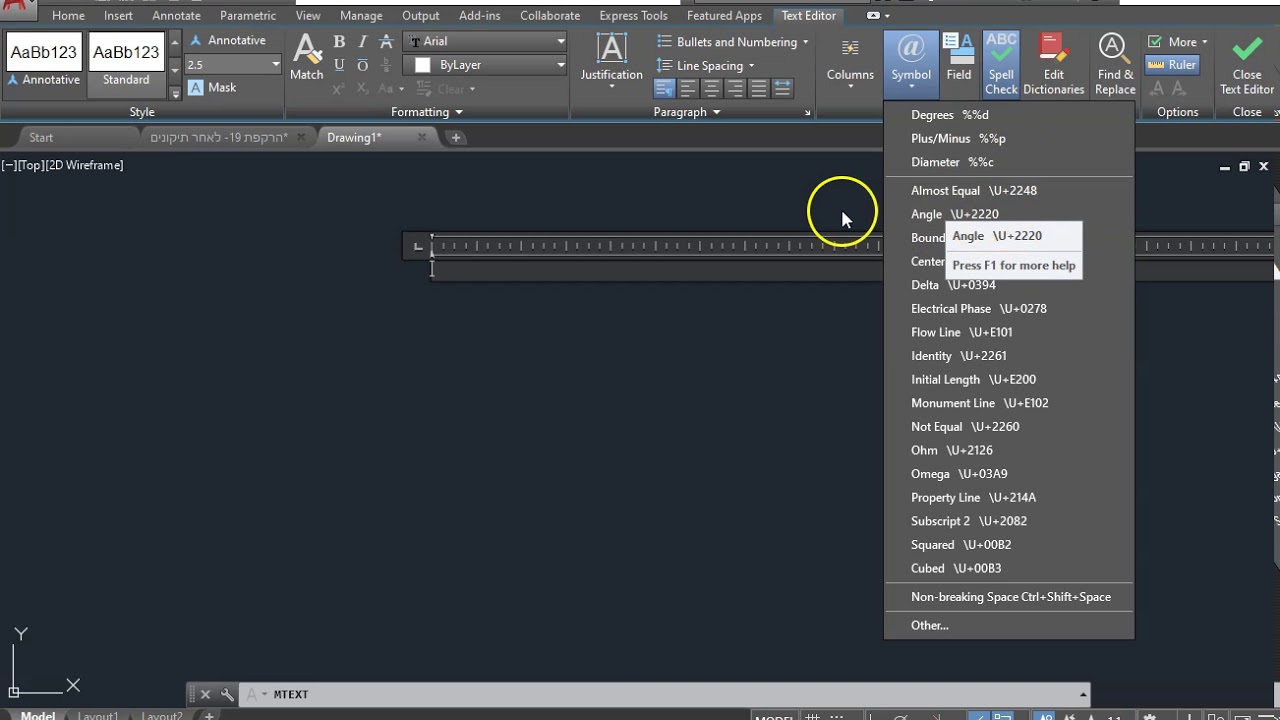Close the command line with X icon

pyautogui.click(x=205, y=694)
